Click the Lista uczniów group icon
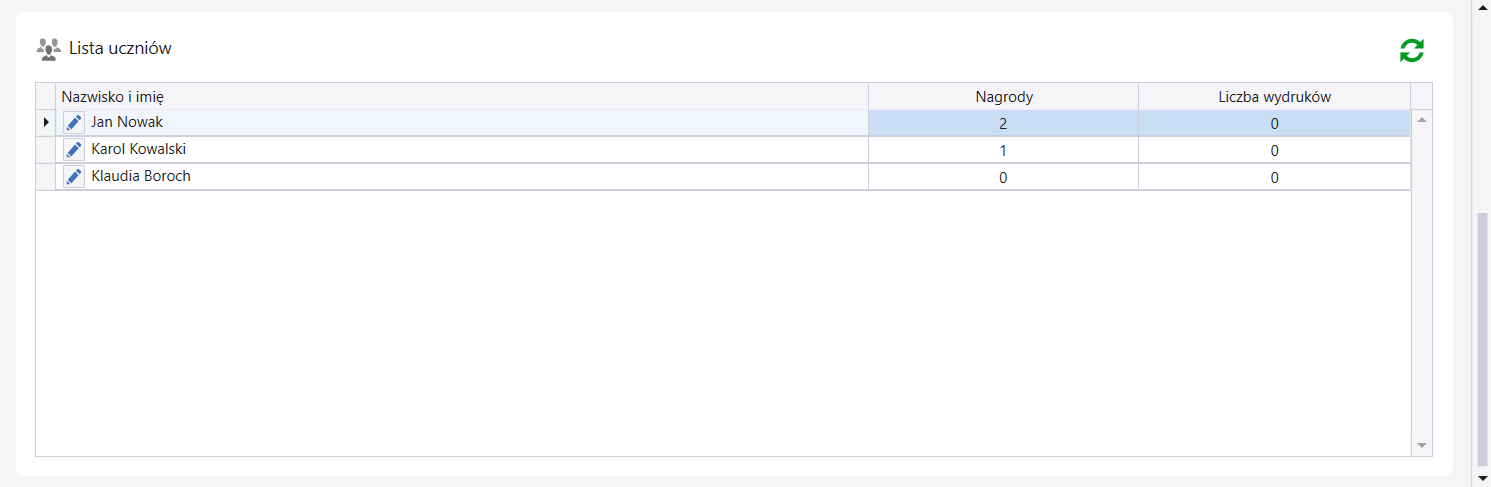 [48, 48]
